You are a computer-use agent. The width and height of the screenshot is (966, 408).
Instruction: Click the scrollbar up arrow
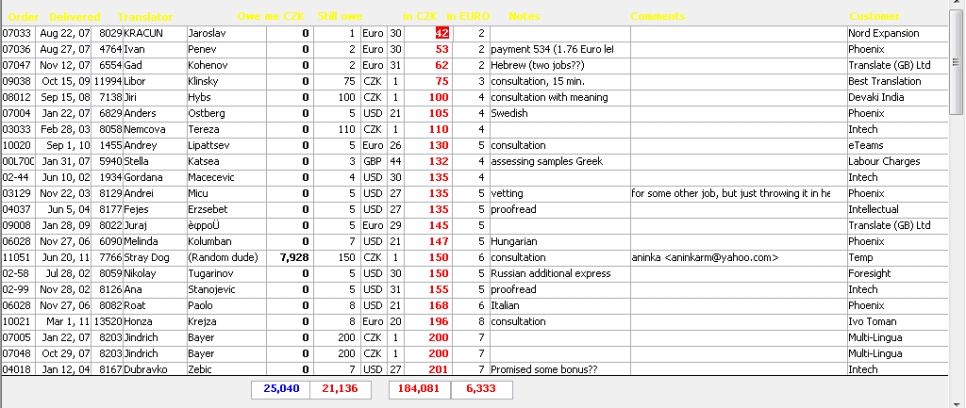point(956,4)
